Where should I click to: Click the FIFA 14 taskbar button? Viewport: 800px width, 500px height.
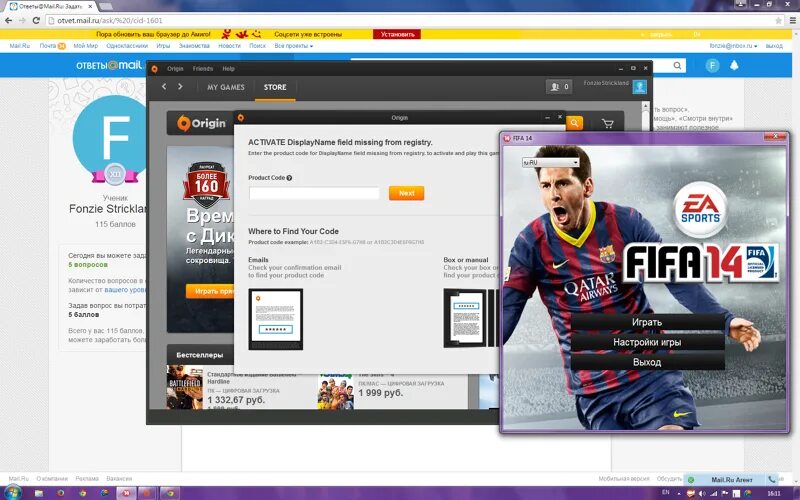click(126, 493)
